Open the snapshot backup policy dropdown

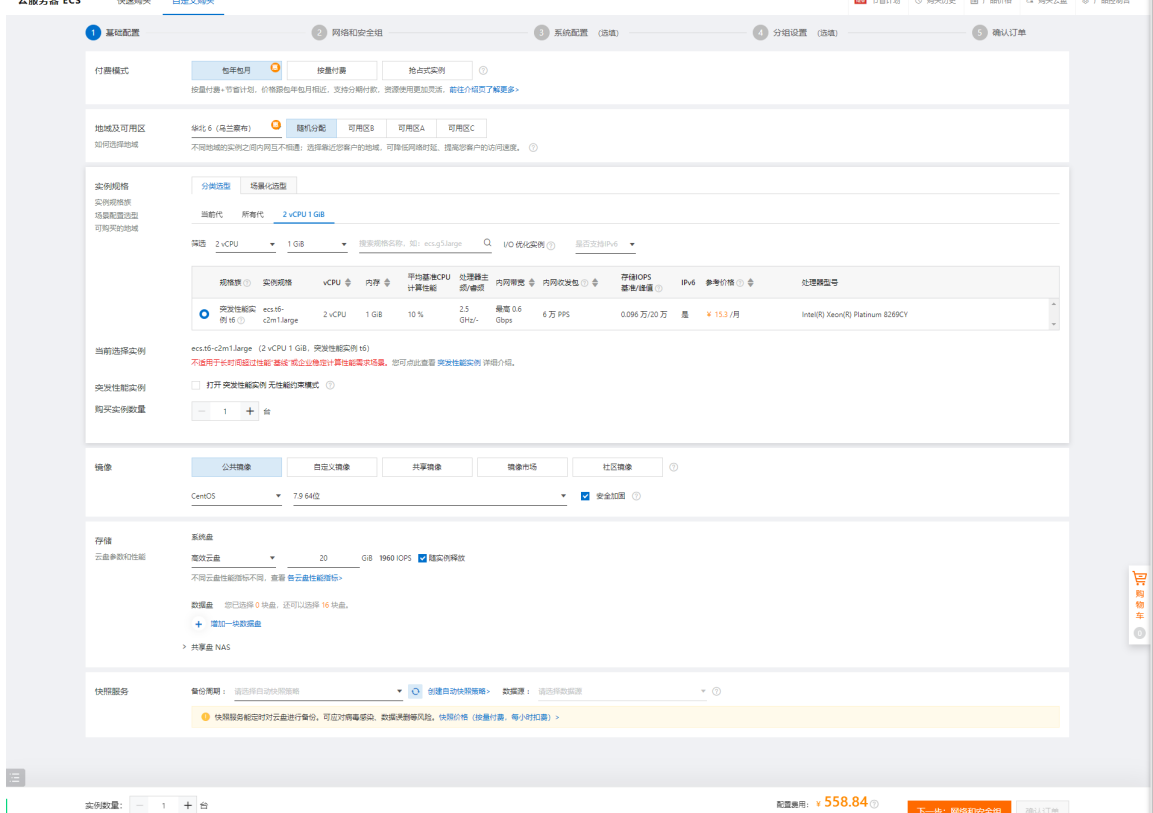[318, 692]
